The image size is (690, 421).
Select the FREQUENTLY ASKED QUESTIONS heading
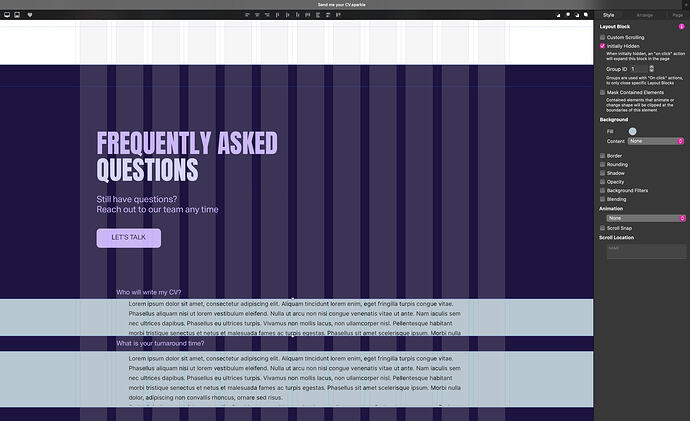pos(187,157)
